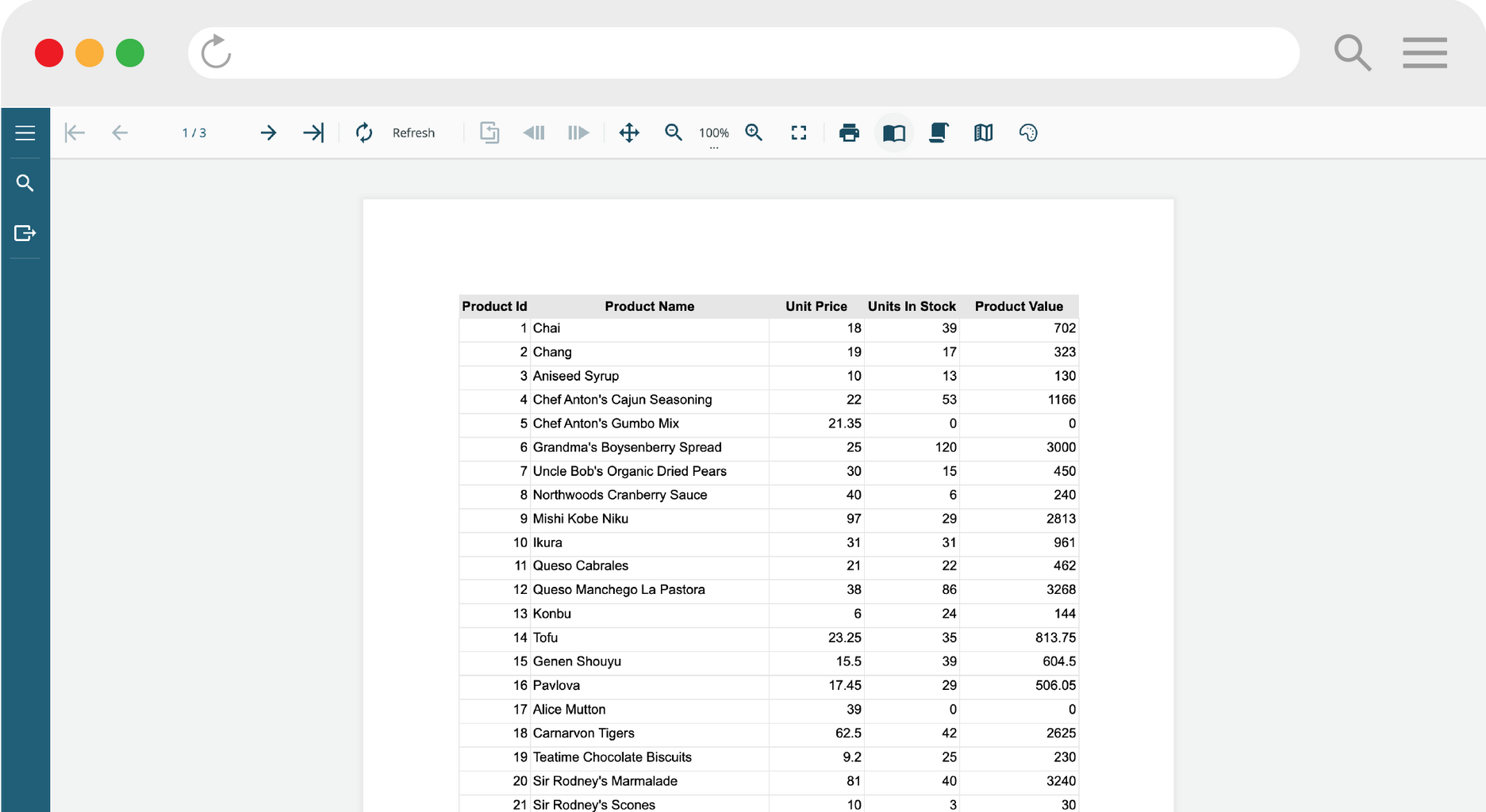Click the 120 units in stock cell
The height and width of the screenshot is (812, 1486).
[x=912, y=447]
